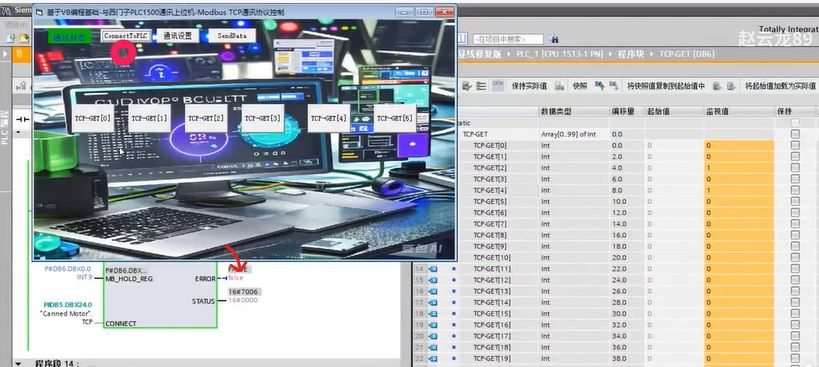Click the ConnectToPLC button
Screen dimensions: 819x367
point(126,36)
